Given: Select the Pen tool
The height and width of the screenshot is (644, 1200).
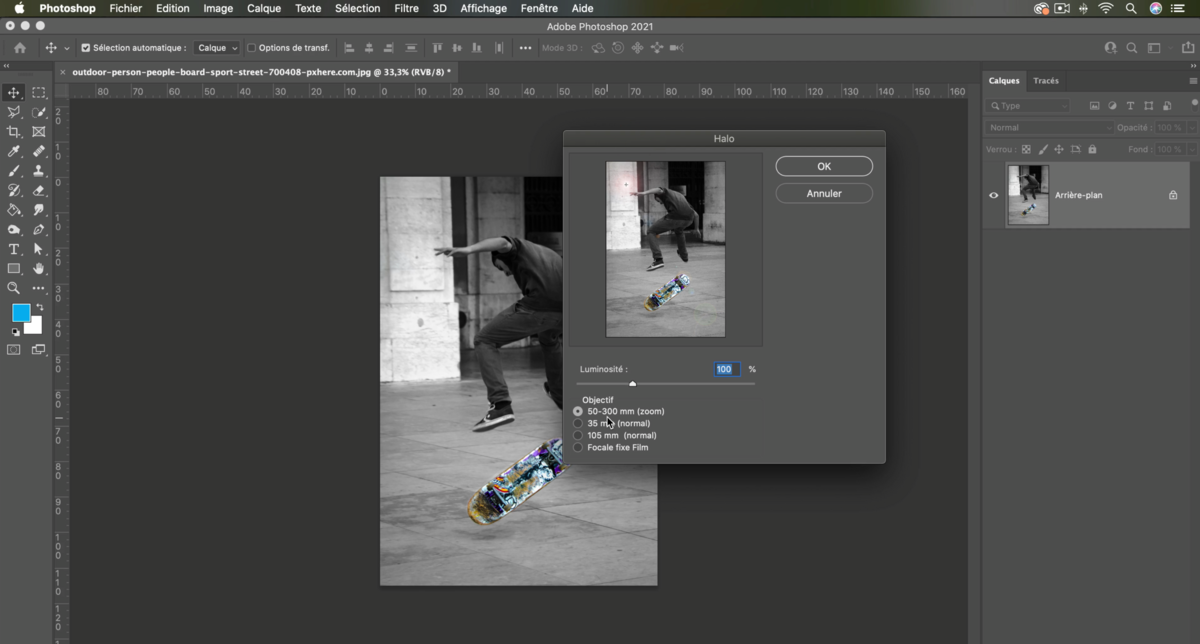Looking at the screenshot, I should click(39, 230).
